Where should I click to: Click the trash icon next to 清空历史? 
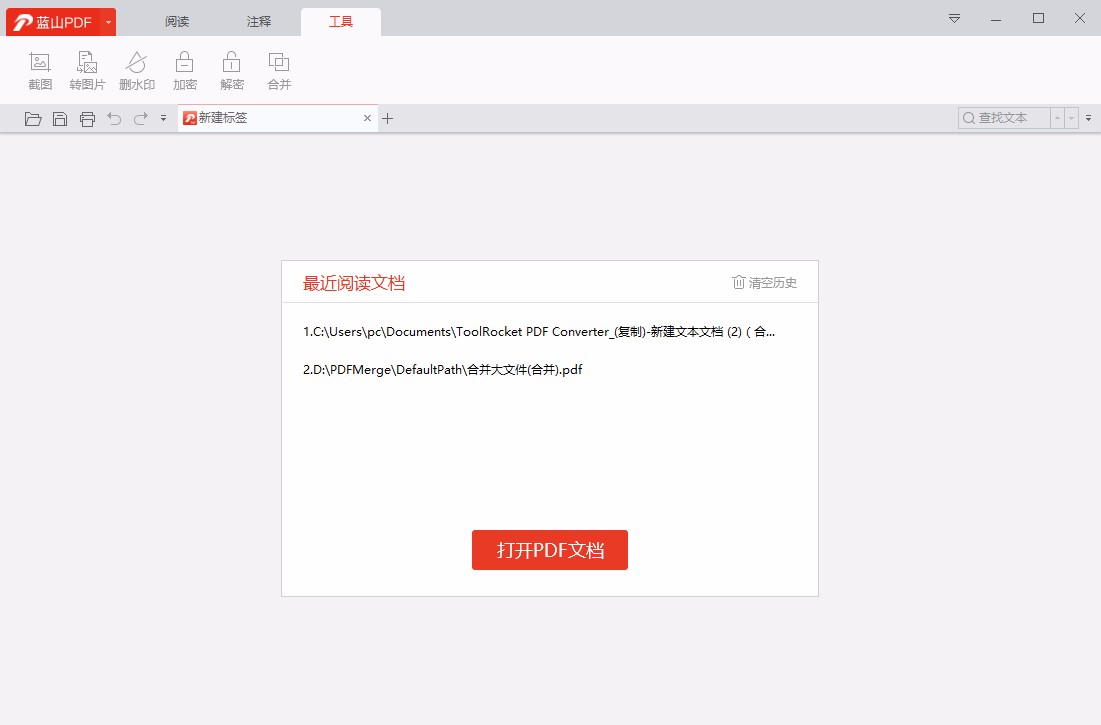[x=738, y=282]
